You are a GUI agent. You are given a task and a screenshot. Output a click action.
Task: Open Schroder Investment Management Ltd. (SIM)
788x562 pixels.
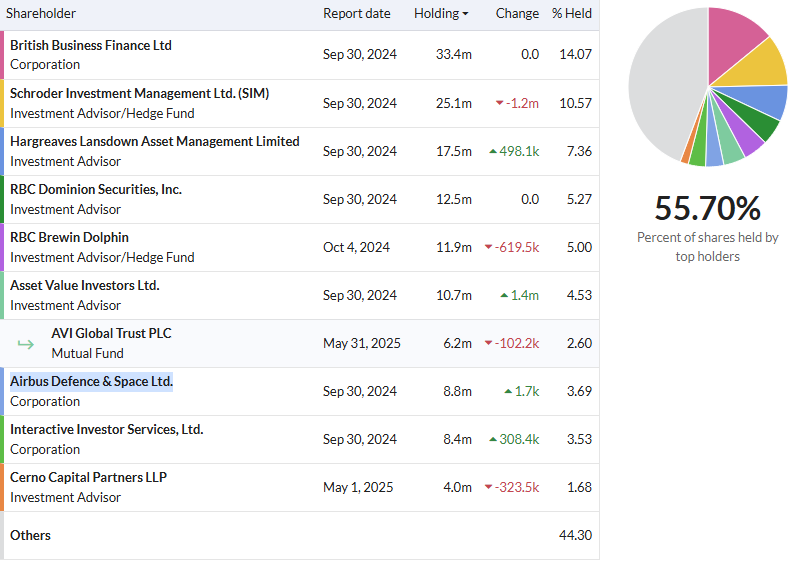(x=139, y=94)
